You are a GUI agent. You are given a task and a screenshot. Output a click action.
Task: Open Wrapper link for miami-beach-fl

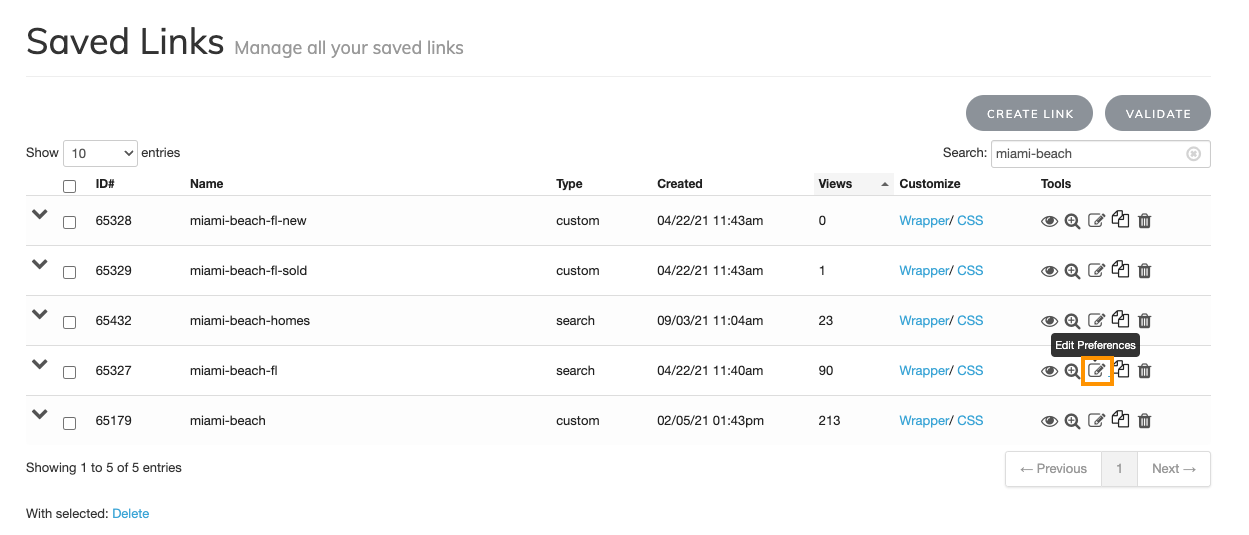point(923,371)
